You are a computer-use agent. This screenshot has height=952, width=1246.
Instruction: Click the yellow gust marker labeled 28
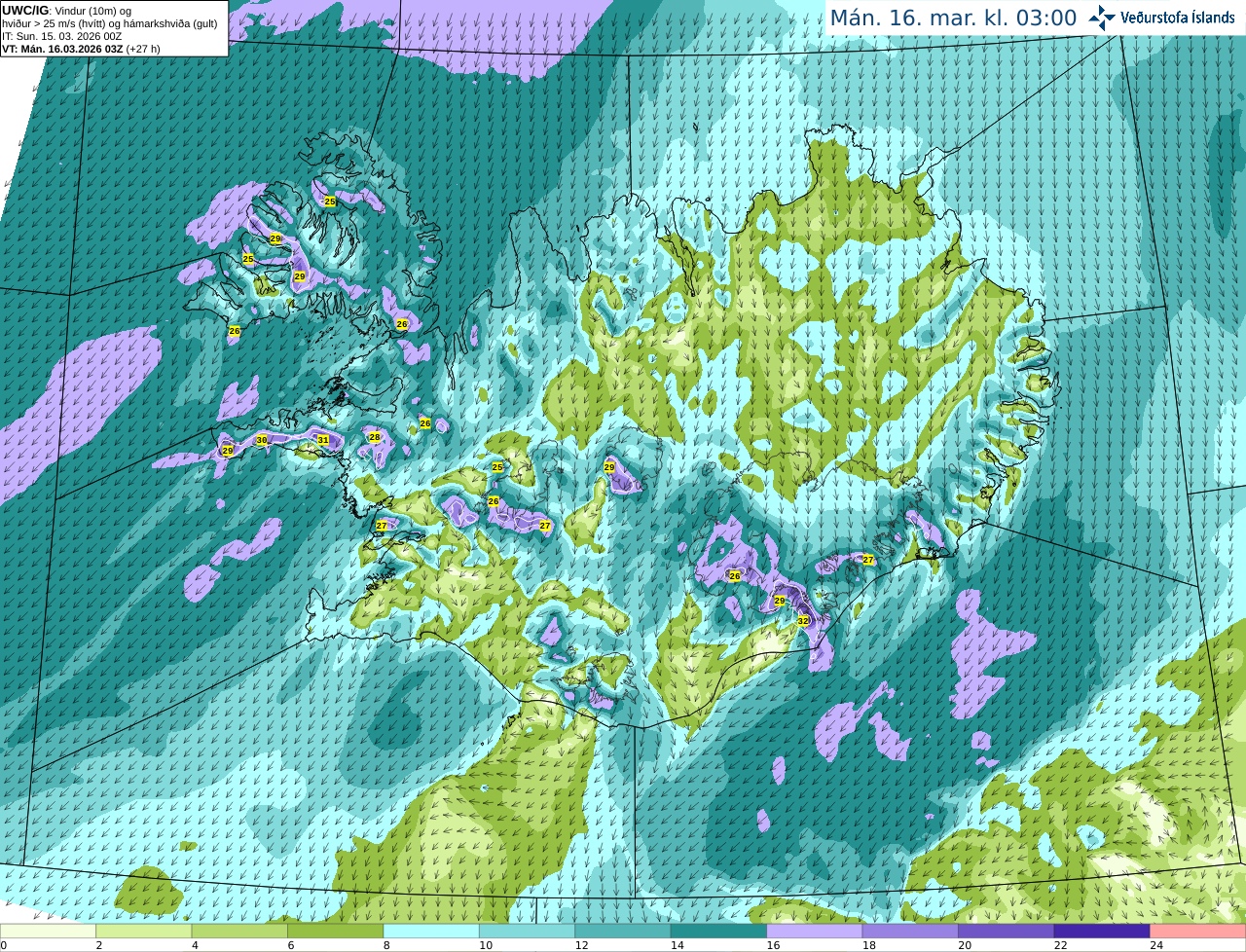375,437
